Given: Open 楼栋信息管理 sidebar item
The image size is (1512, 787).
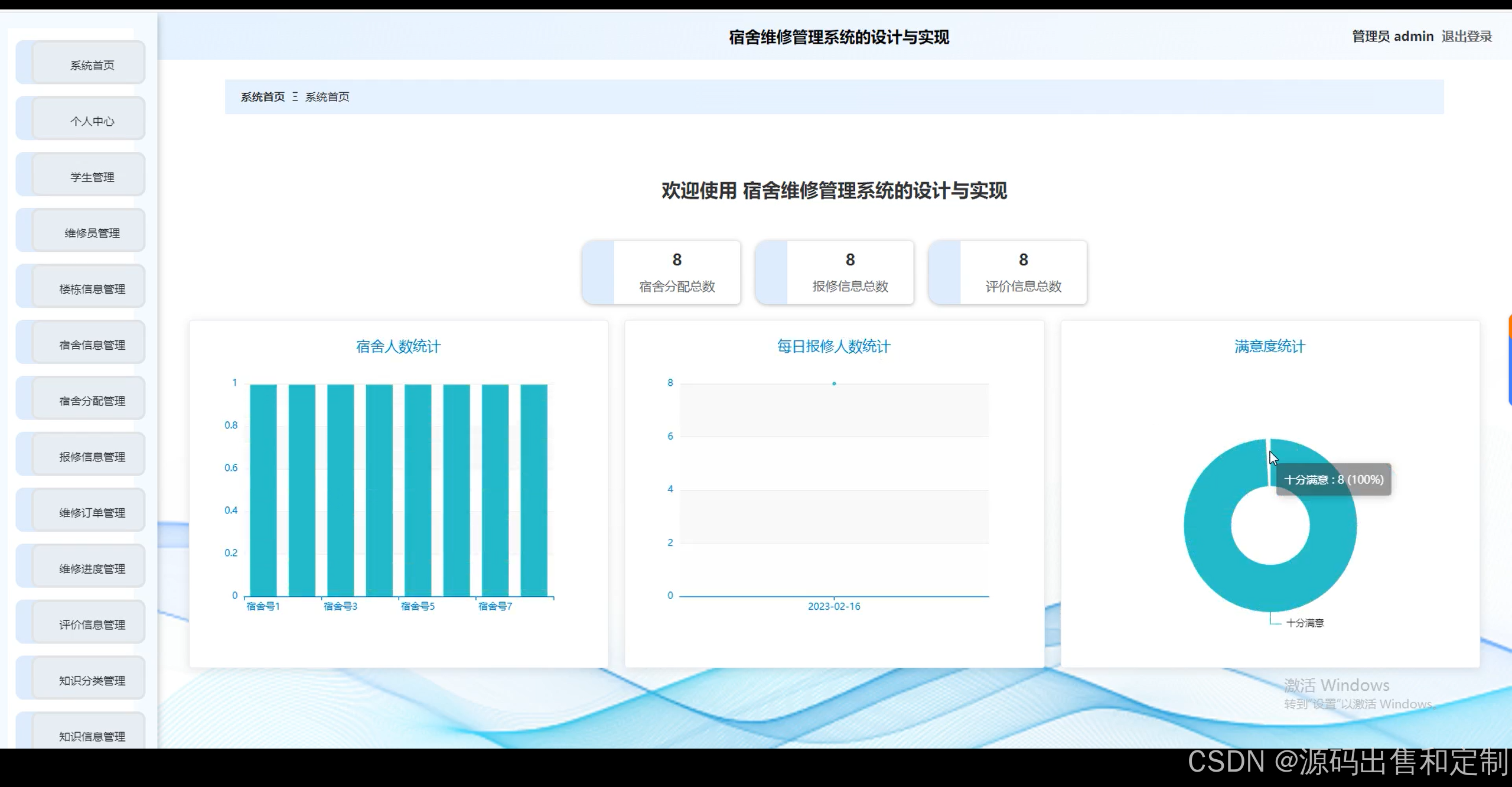Looking at the screenshot, I should (x=91, y=289).
